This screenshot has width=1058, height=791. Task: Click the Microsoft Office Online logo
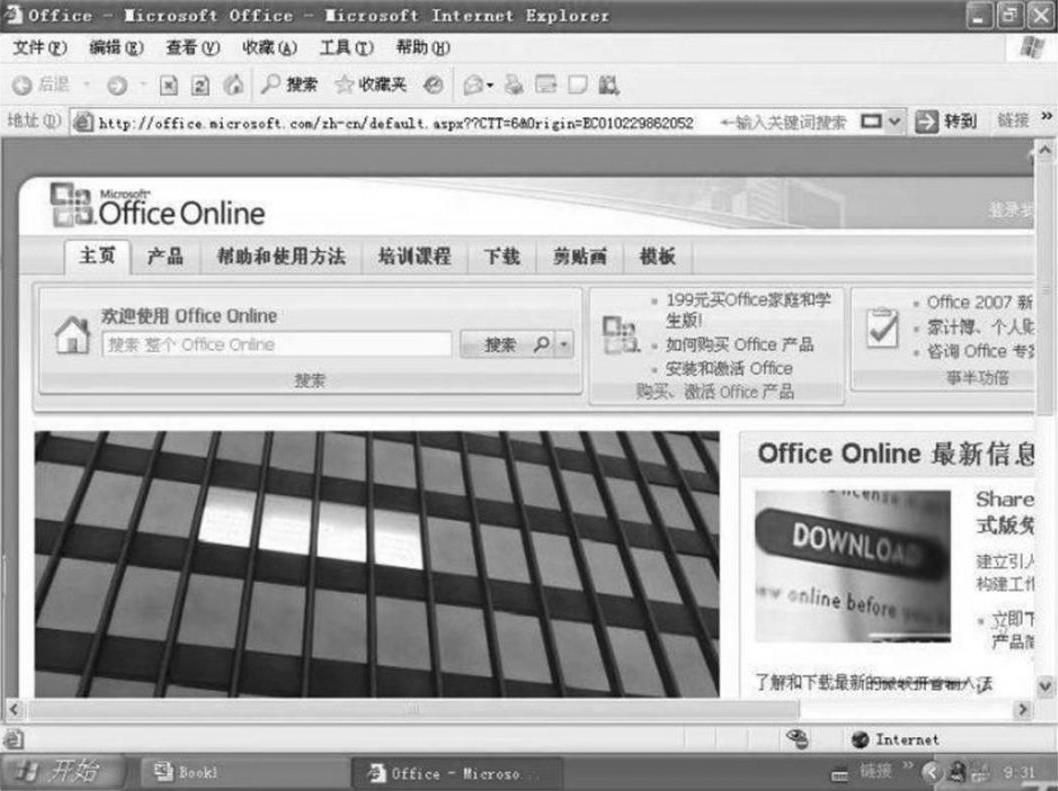(x=157, y=206)
